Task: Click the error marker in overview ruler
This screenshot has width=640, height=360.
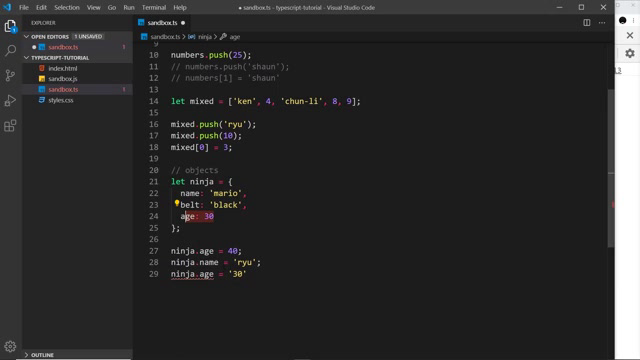Action: 613,205
